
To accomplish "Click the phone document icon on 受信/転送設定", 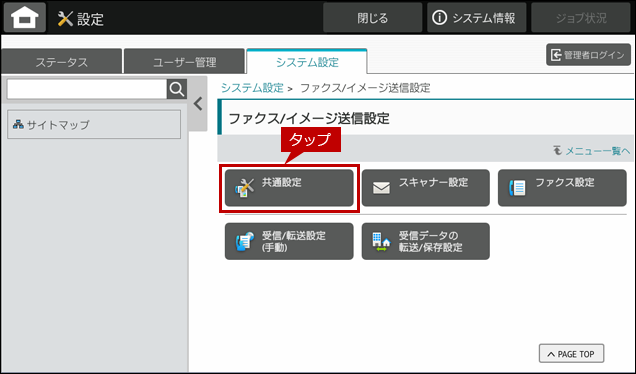I will (x=245, y=242).
